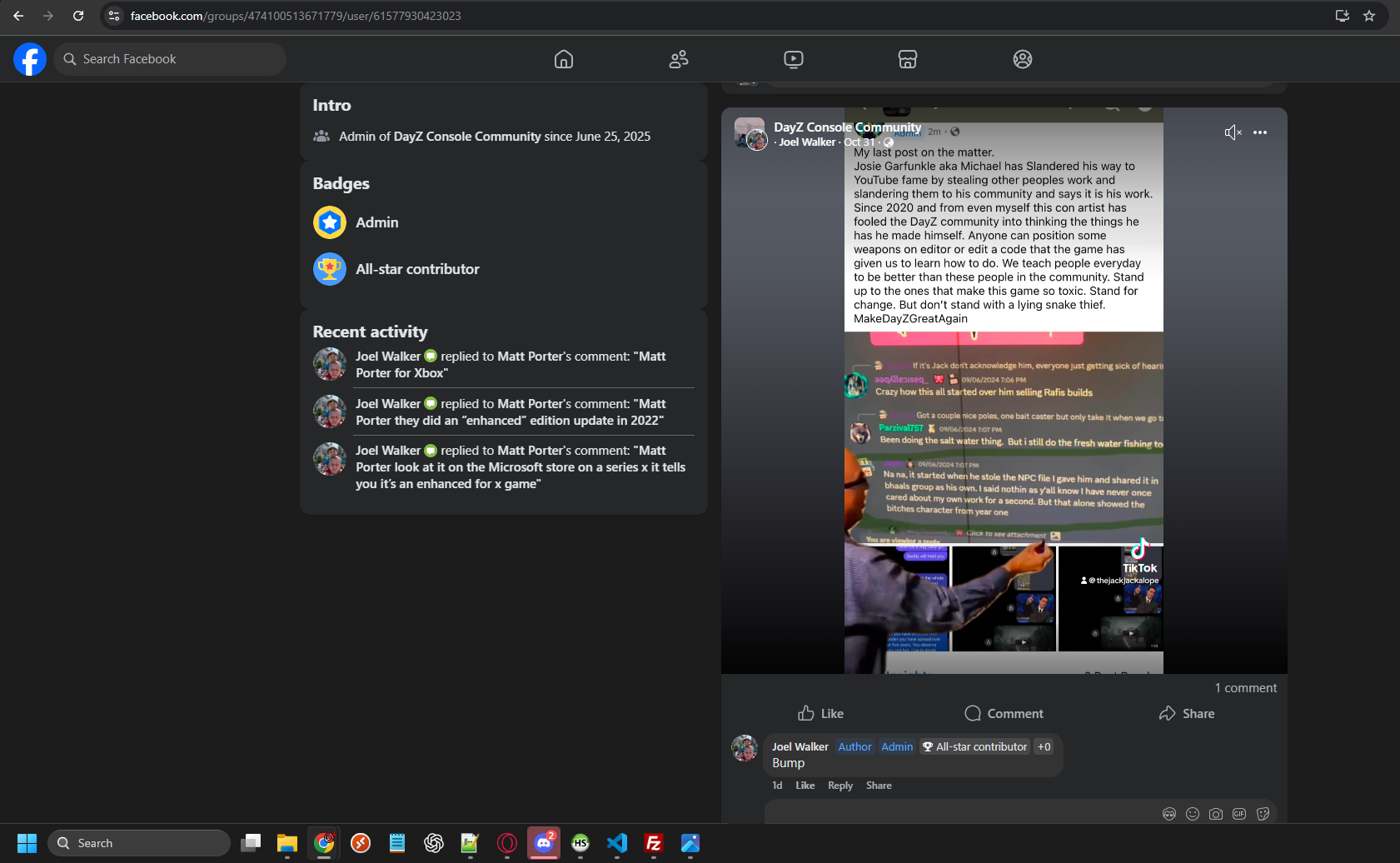Click the install app icon in address bar
The width and height of the screenshot is (1400, 863).
point(1342,16)
